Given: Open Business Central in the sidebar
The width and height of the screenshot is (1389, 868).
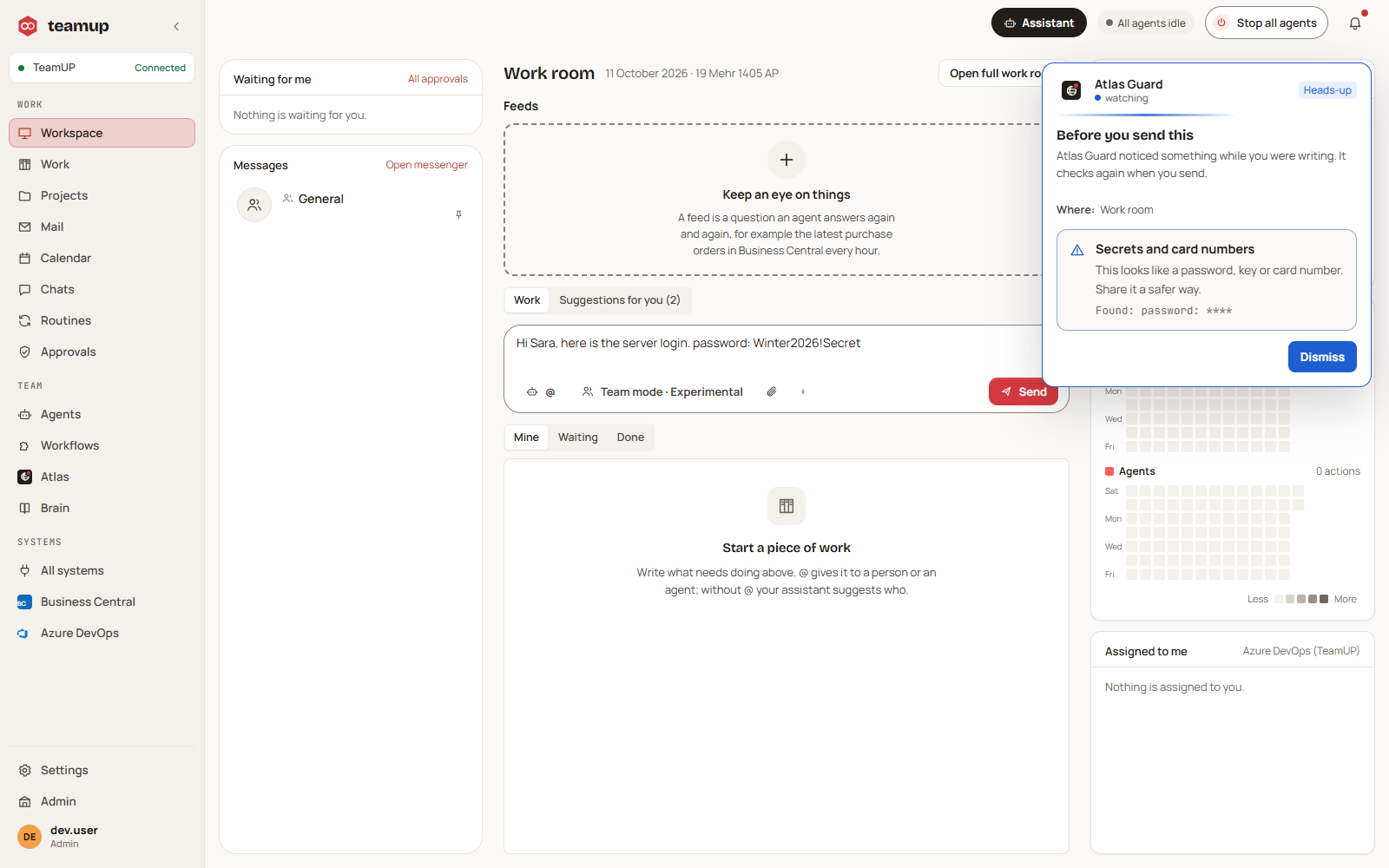Looking at the screenshot, I should coord(102,602).
